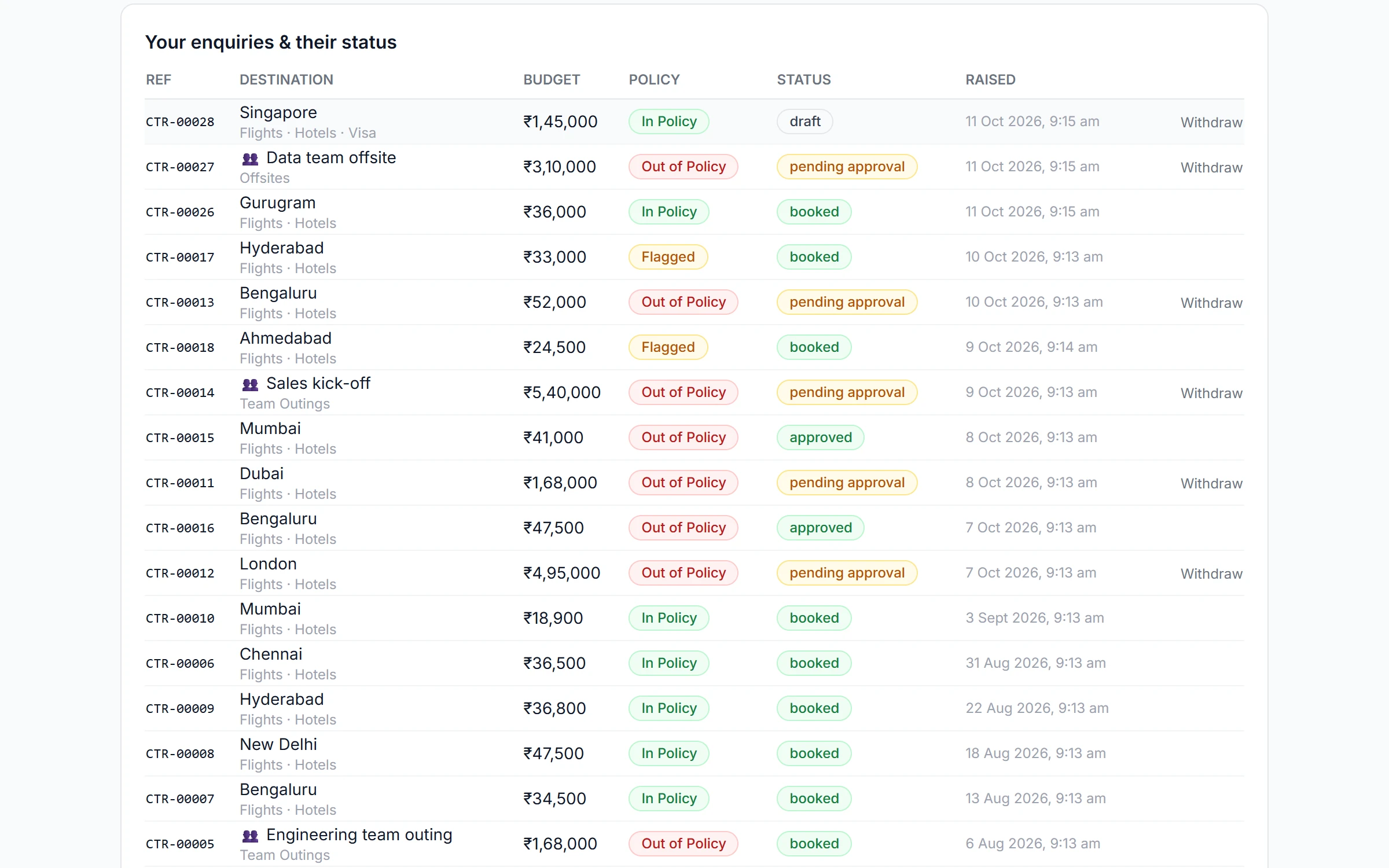Click the pending approval badge for London
Screen dimensions: 1389x868
[847, 573]
